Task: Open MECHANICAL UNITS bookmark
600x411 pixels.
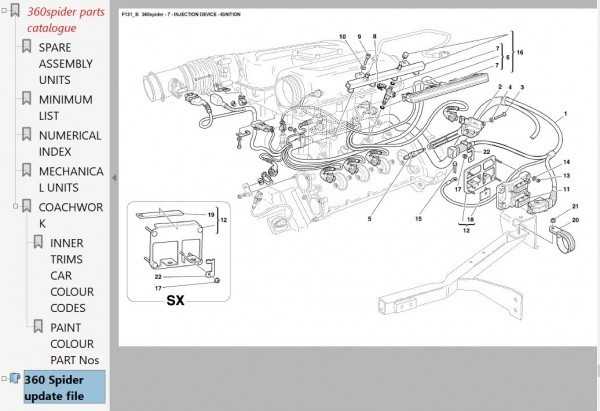Action: 71,179
